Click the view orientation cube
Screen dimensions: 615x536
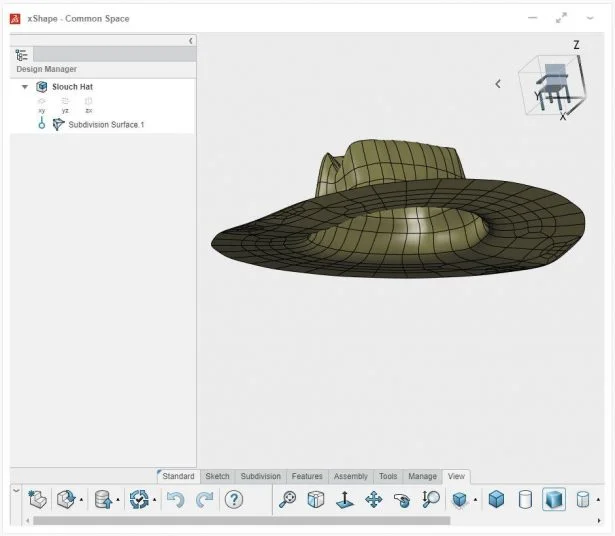click(551, 85)
